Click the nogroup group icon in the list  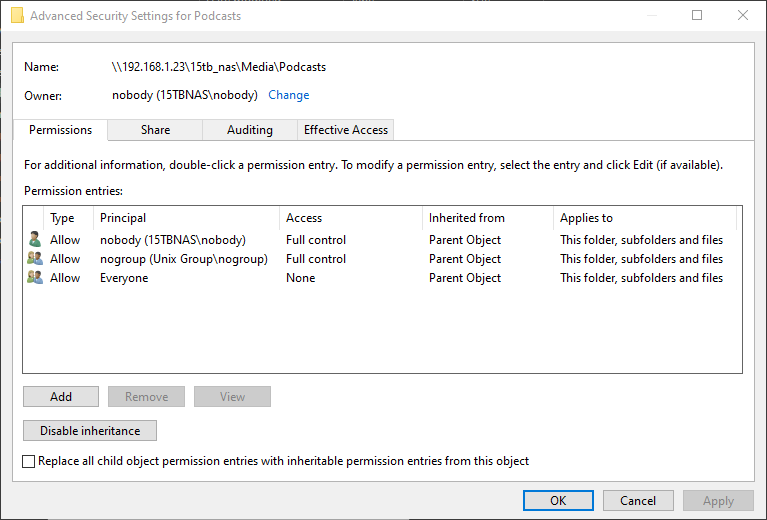[35, 258]
